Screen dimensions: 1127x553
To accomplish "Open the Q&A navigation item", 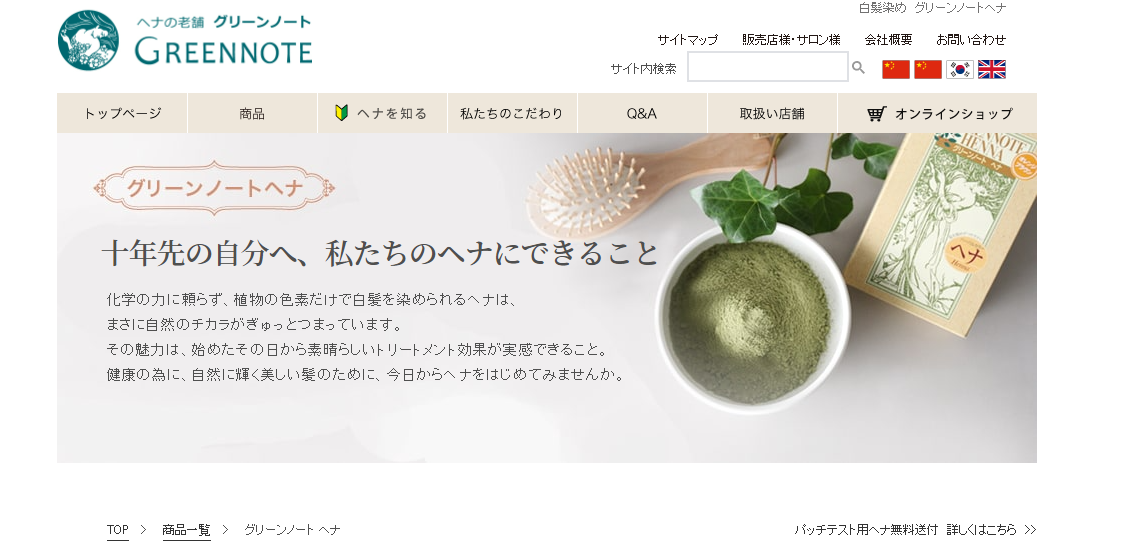I will pos(642,113).
